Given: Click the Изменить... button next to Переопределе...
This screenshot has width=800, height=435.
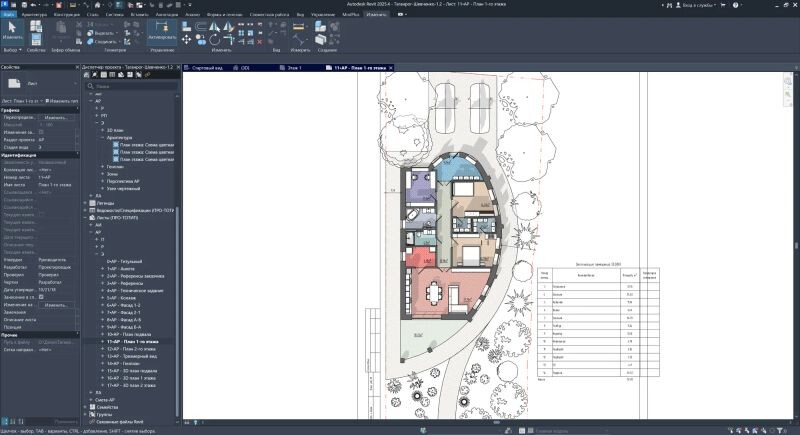Looking at the screenshot, I should (x=57, y=117).
